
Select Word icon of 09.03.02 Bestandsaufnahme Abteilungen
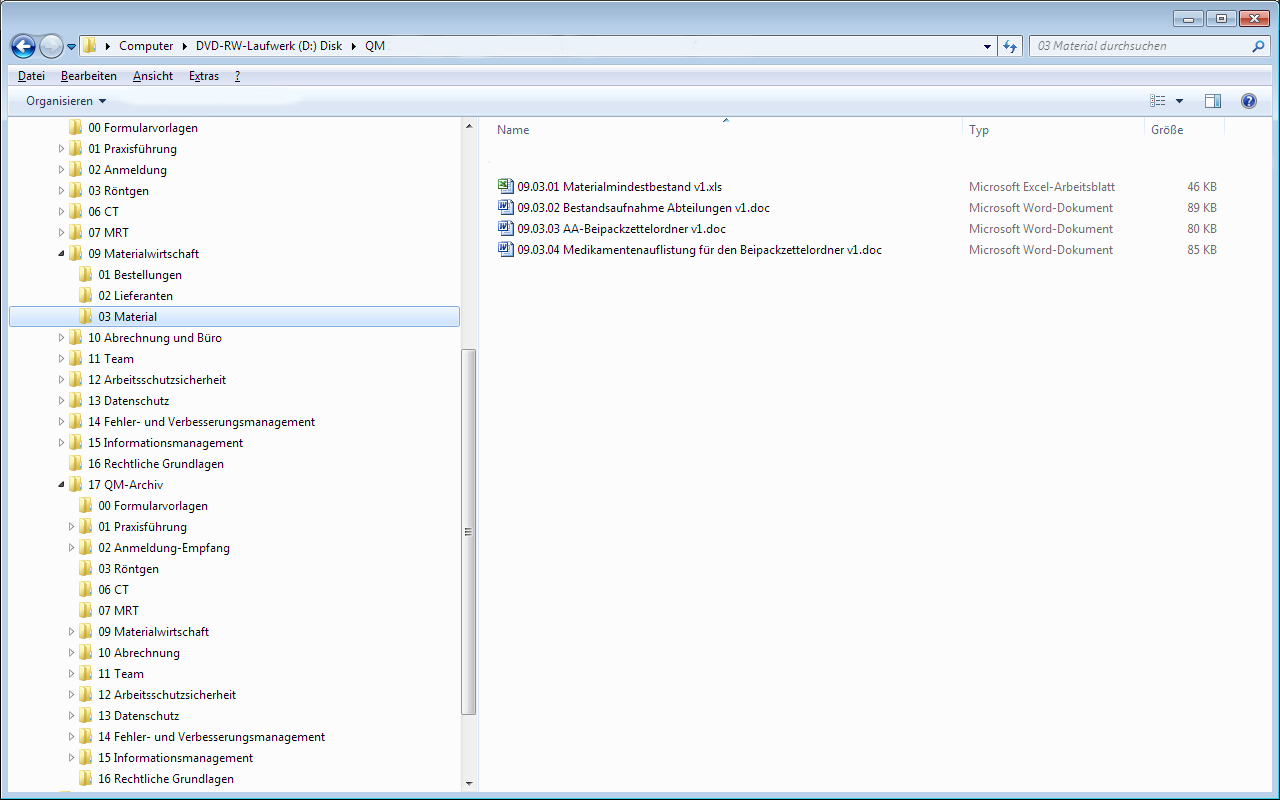(x=505, y=207)
